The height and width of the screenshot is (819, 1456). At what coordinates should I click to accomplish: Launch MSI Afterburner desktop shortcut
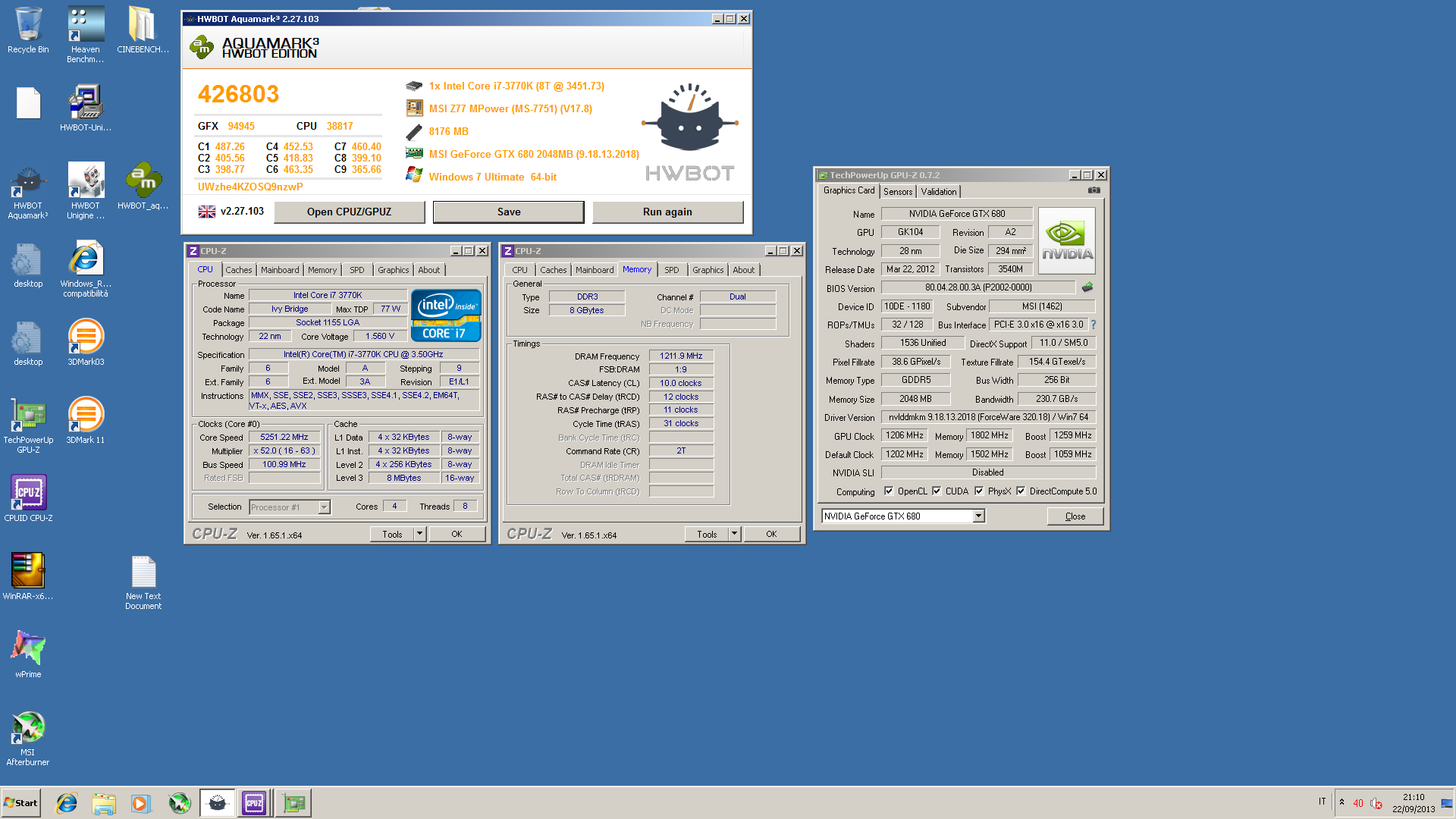[x=28, y=738]
